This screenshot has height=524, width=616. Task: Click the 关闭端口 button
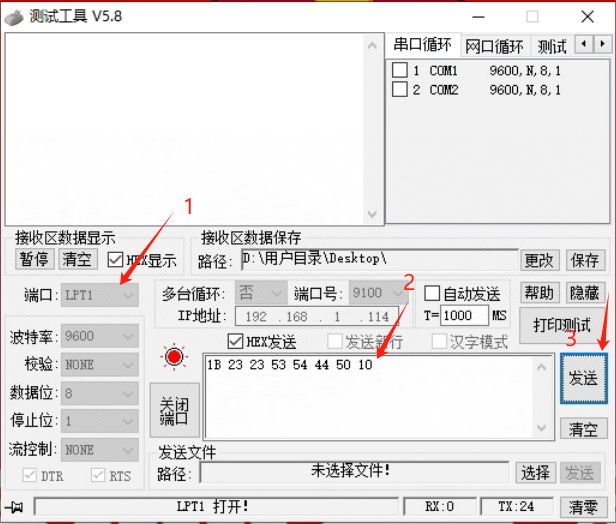coord(174,410)
